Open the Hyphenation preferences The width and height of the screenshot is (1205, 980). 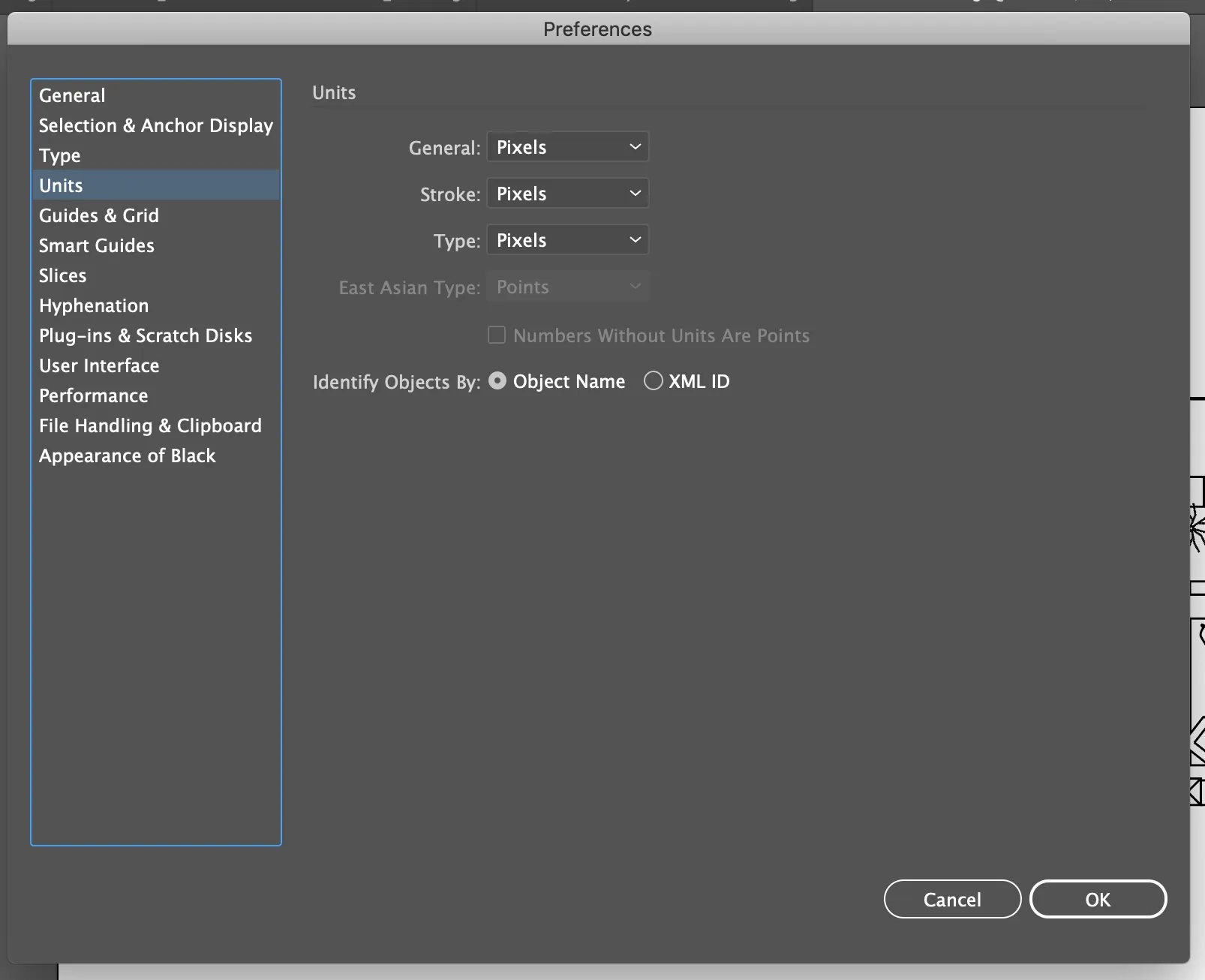[x=93, y=305]
